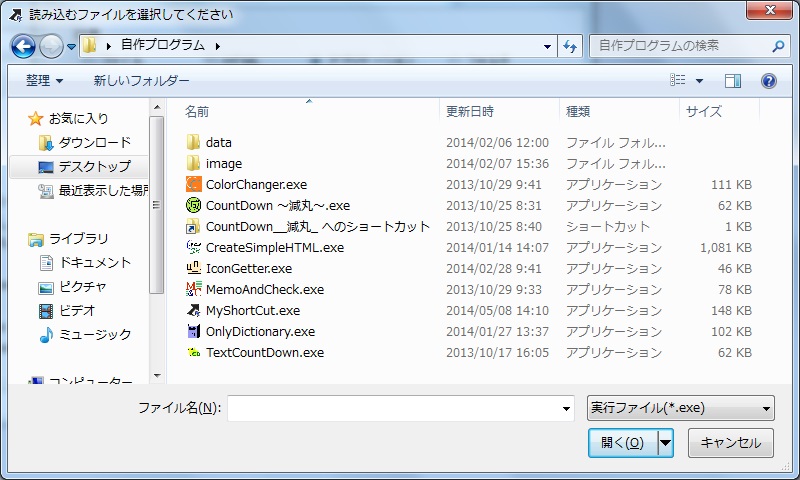
Task: Open the ファイル名 combo box dropdown
Action: tap(566, 408)
